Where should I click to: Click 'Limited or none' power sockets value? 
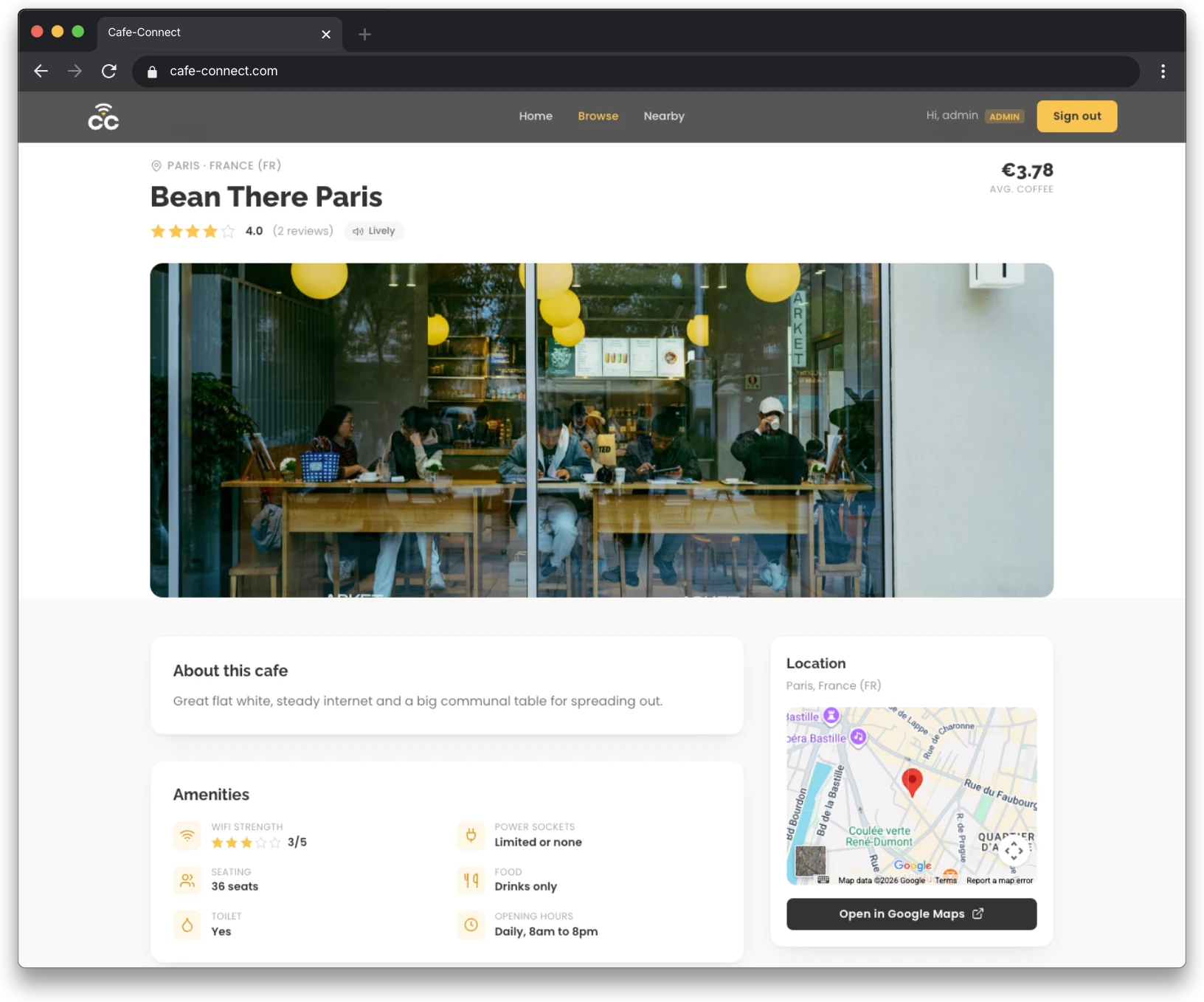click(538, 842)
